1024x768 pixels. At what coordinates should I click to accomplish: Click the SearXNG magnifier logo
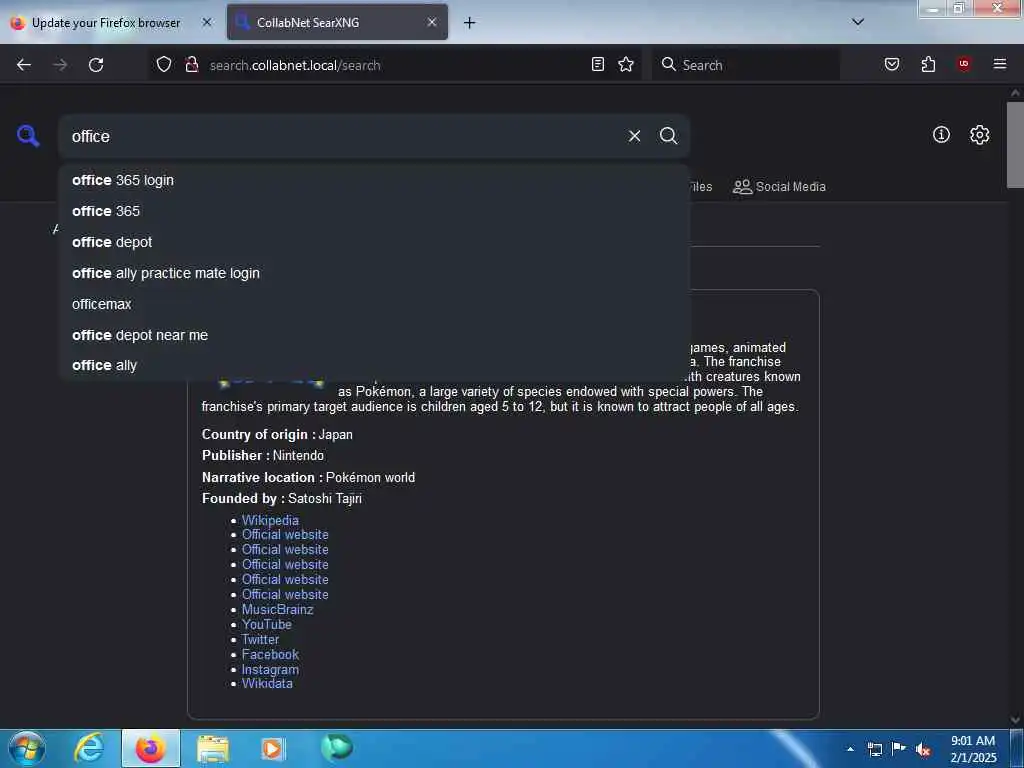tap(28, 136)
